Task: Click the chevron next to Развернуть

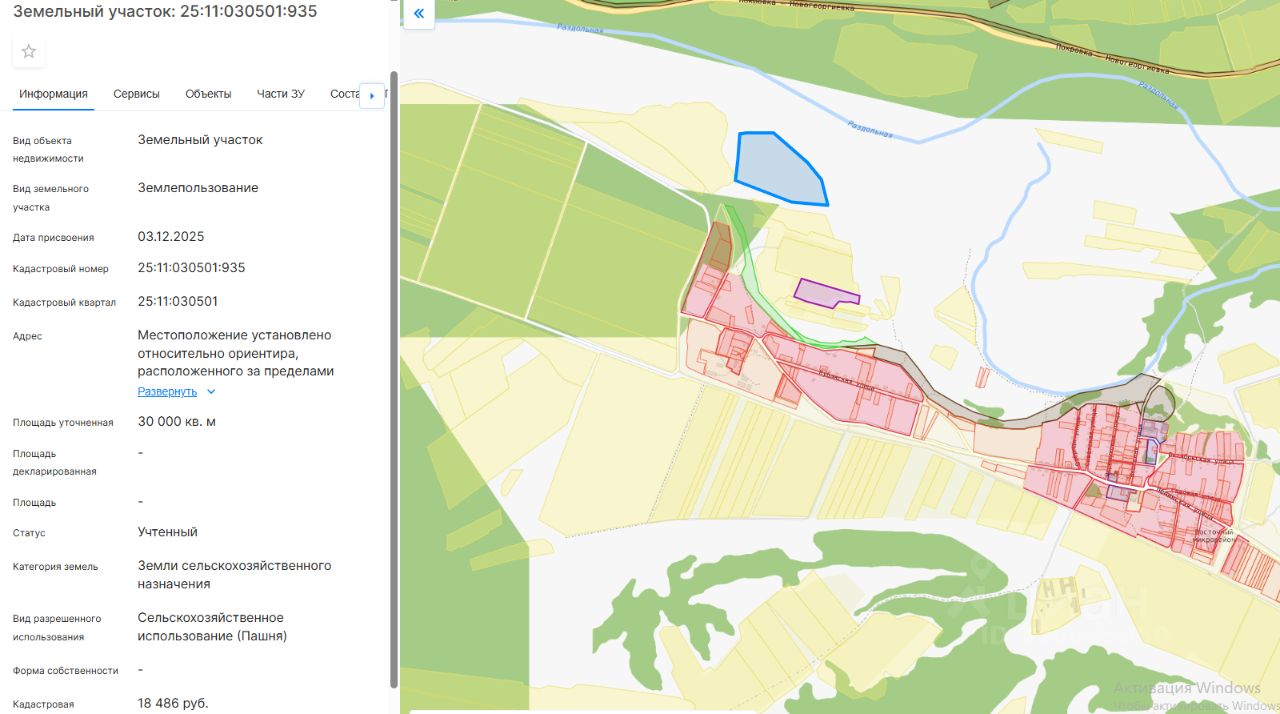Action: pos(211,392)
